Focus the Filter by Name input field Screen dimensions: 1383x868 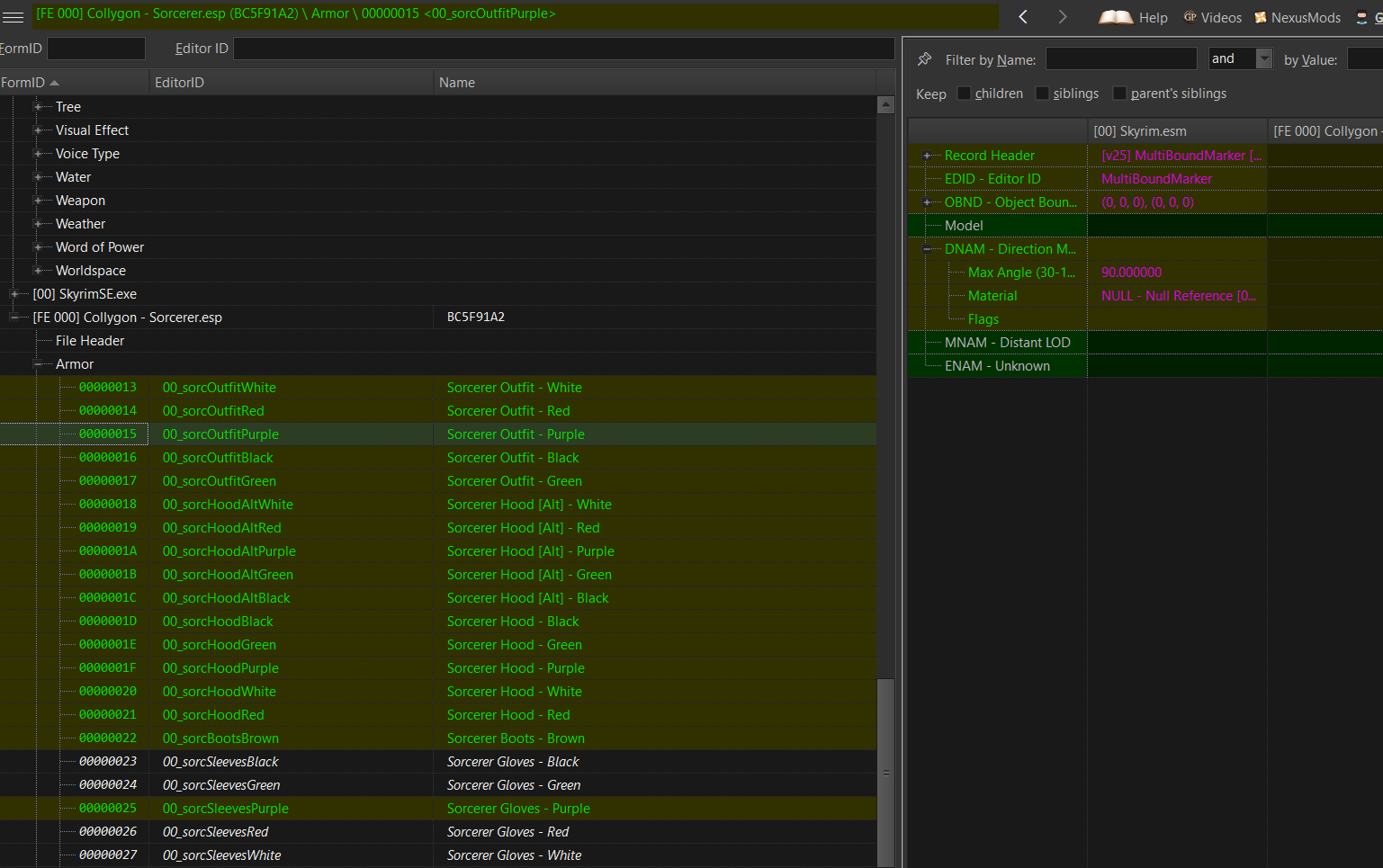coord(1121,59)
